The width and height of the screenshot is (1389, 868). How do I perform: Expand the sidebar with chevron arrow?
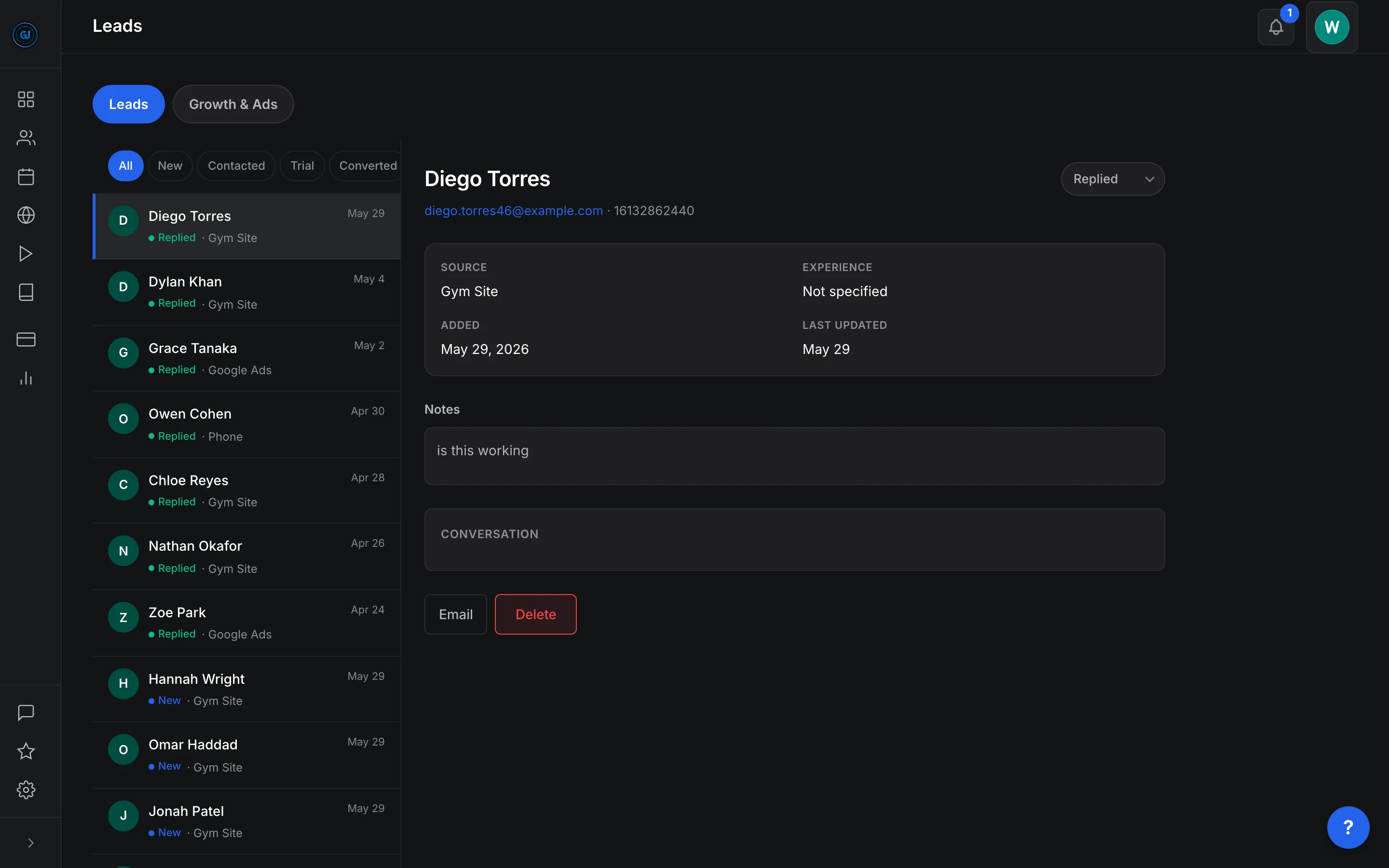(30, 843)
